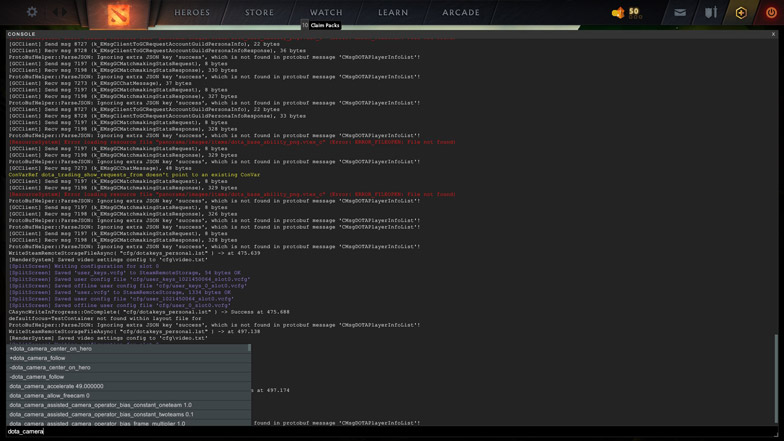This screenshot has width=784, height=441.
Task: Click the red power quit icon
Action: pyautogui.click(x=771, y=12)
